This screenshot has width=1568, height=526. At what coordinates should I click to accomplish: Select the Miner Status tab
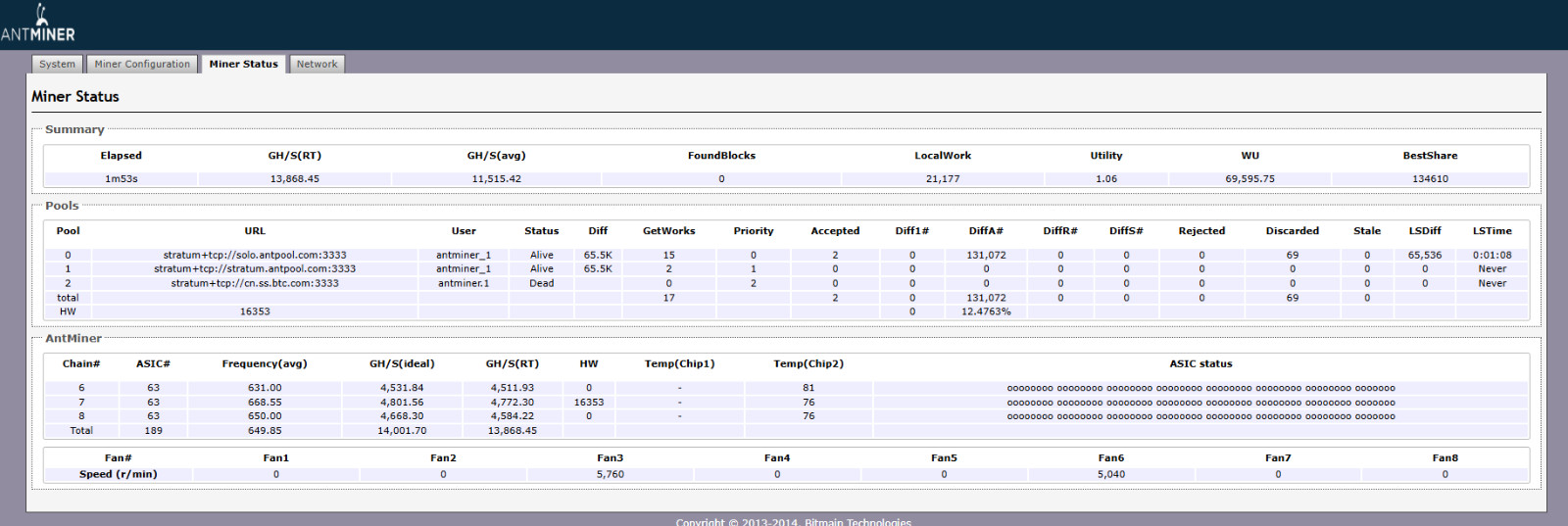point(243,64)
